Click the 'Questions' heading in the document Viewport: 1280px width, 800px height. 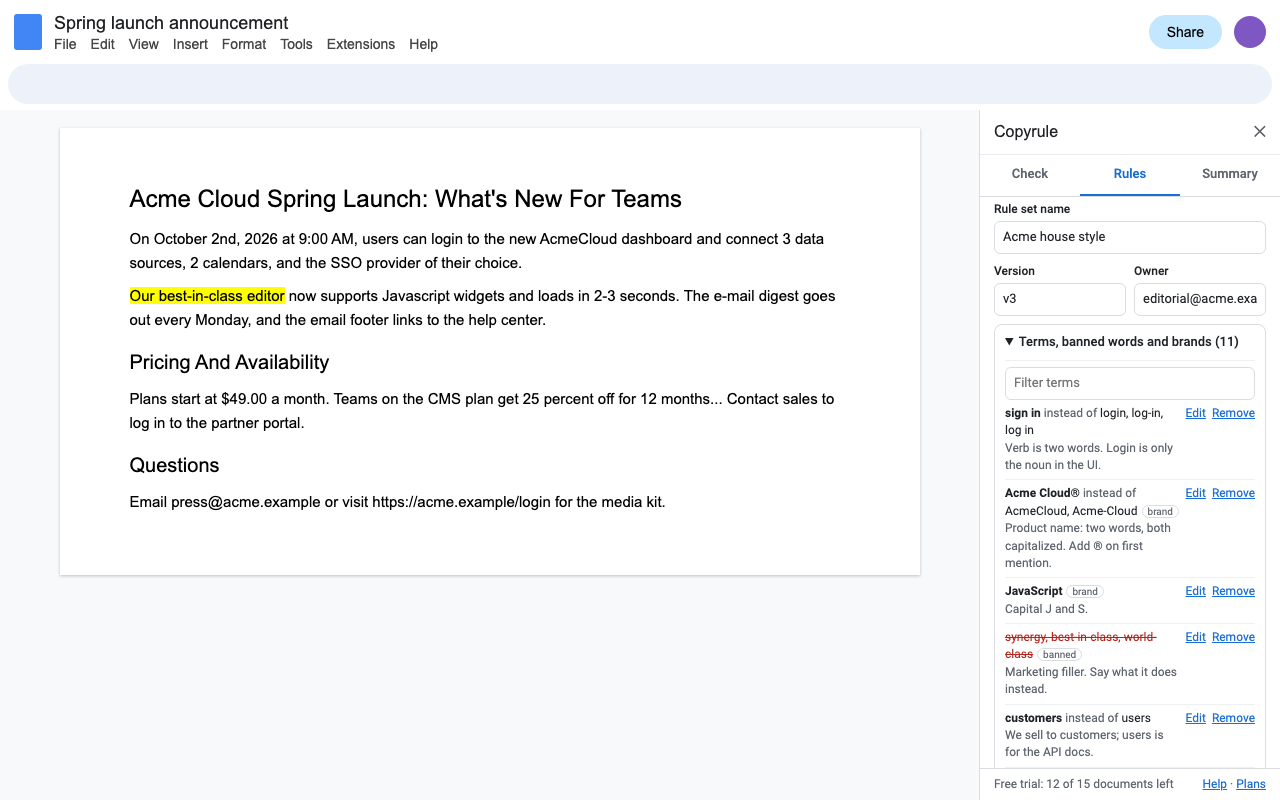[x=174, y=465]
